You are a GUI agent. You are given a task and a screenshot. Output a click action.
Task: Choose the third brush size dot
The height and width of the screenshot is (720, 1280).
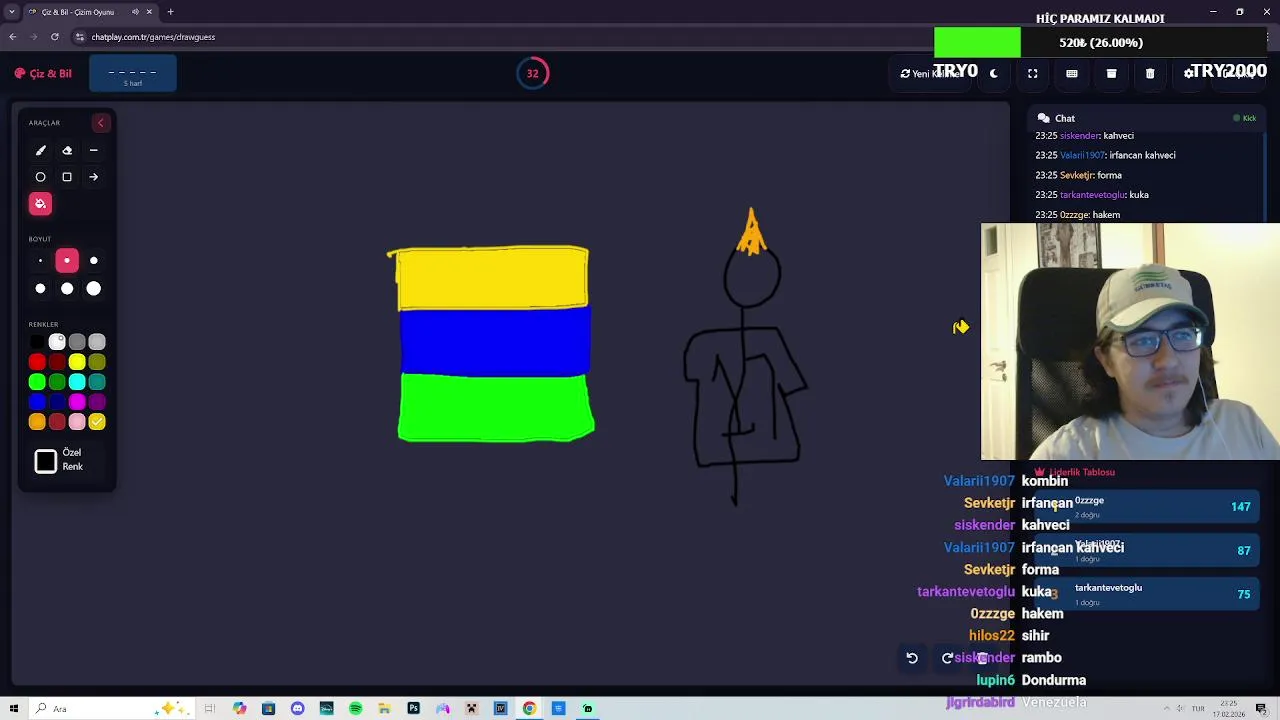pos(94,261)
